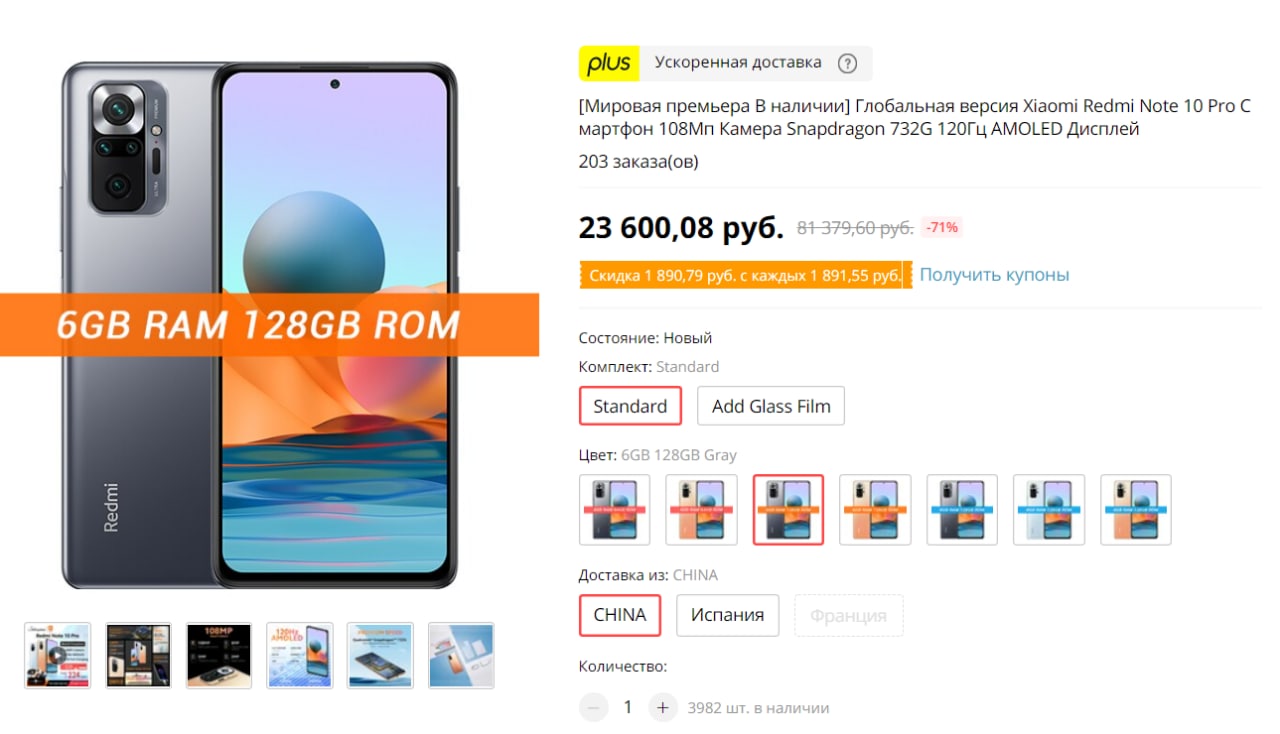Select the selected 6GB 128GB Gray swatch
Screen dimensions: 1280x734
[788, 510]
